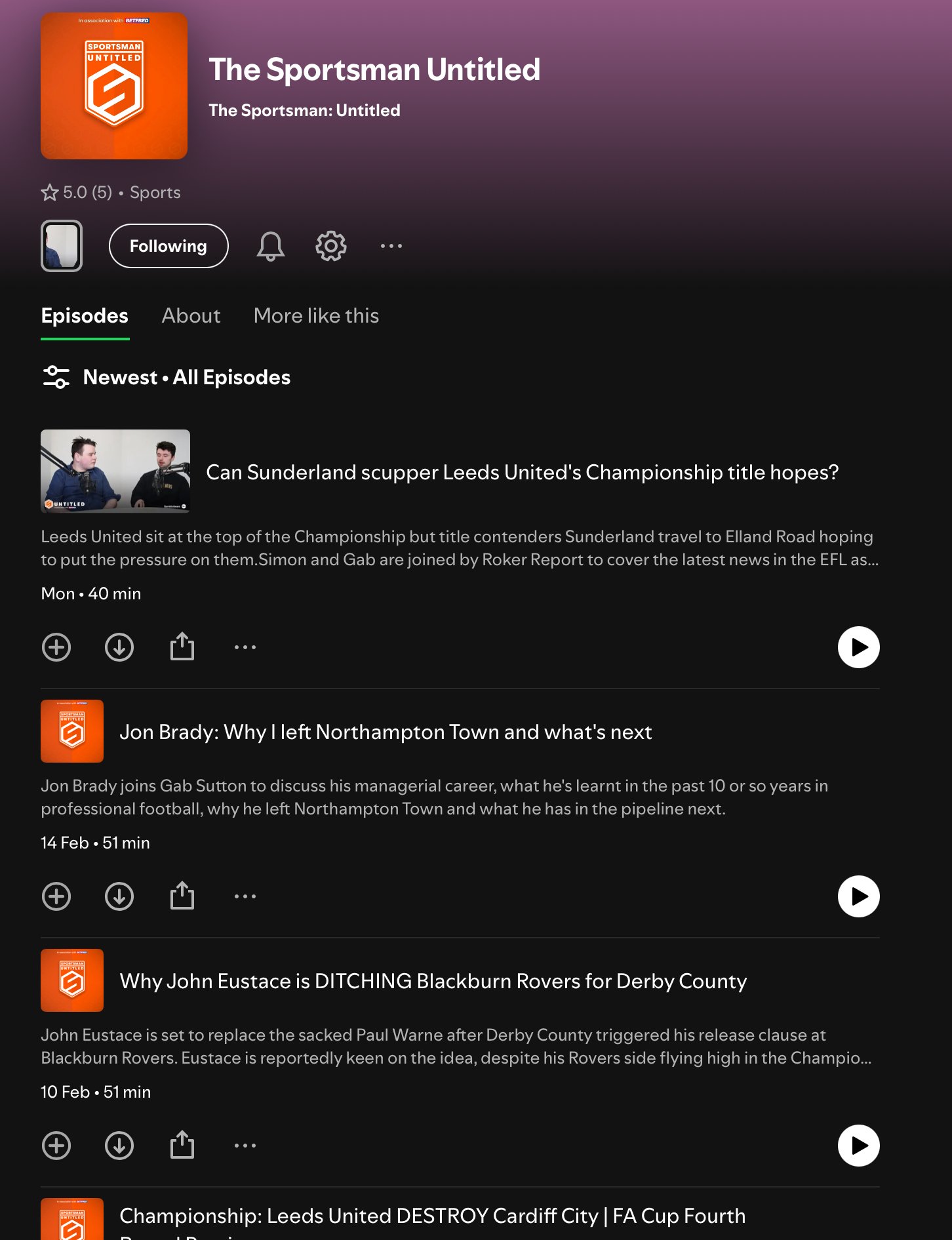This screenshot has height=1240, width=952.
Task: Open the Jon Brady Northampton Town episode title
Action: click(386, 732)
